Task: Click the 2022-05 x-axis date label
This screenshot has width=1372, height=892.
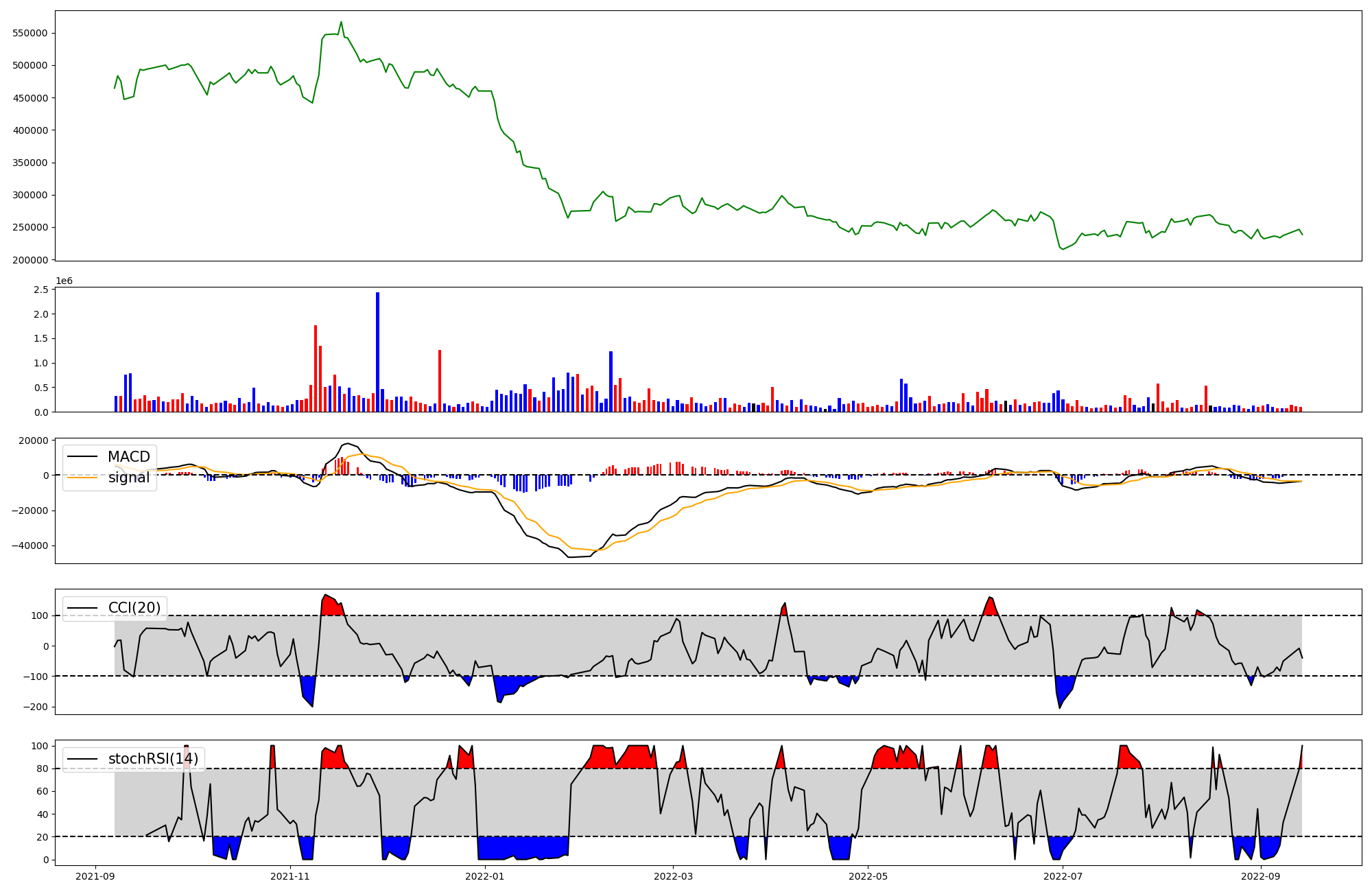Action: click(x=868, y=876)
